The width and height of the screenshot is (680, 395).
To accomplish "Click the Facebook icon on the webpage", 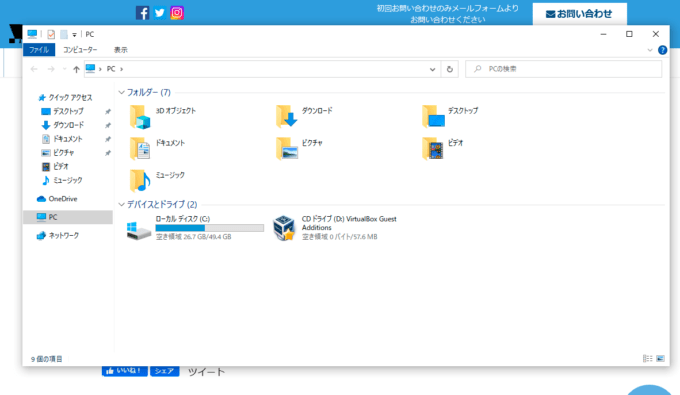I will [x=142, y=13].
